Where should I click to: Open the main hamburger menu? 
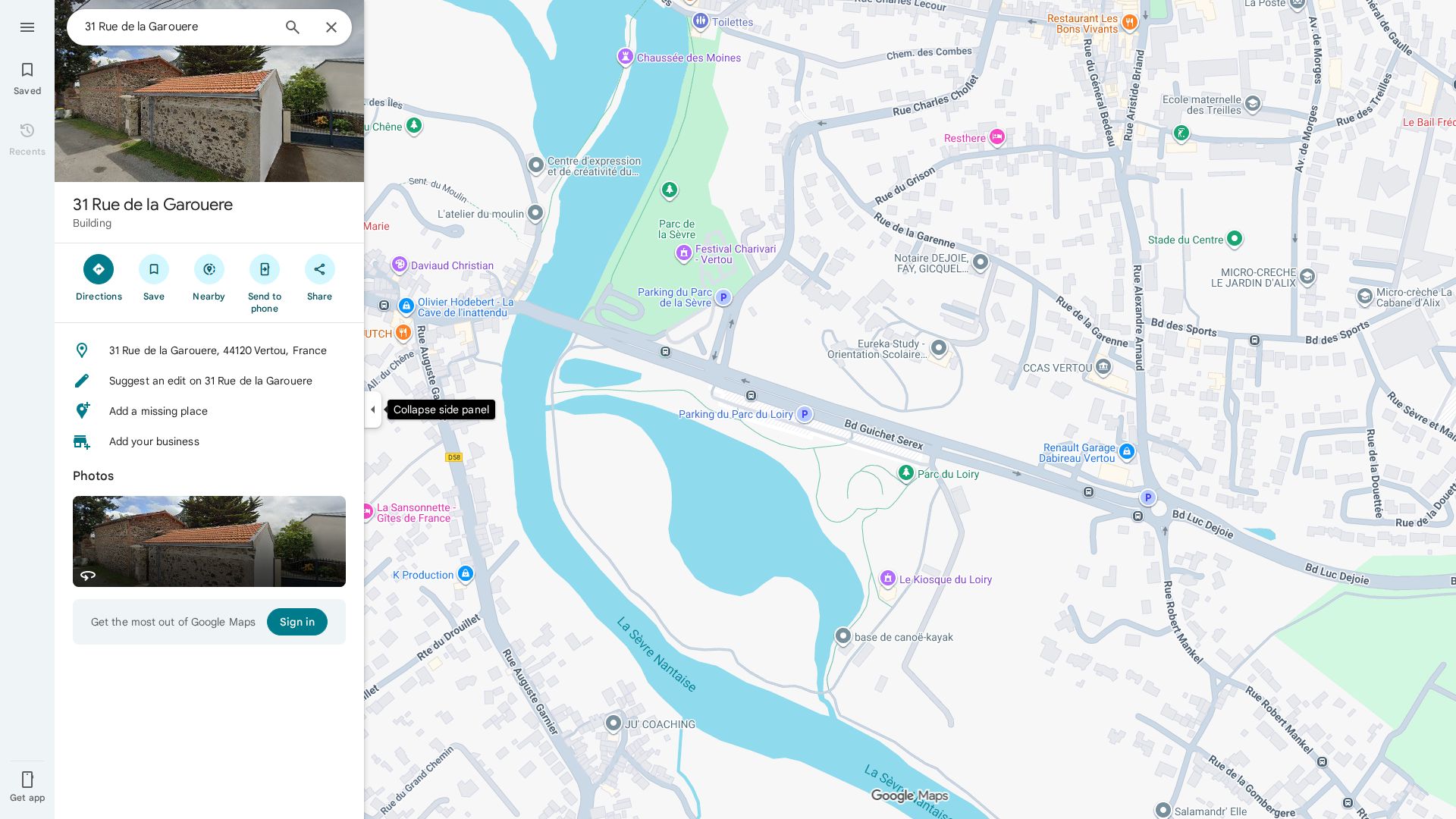[x=27, y=27]
